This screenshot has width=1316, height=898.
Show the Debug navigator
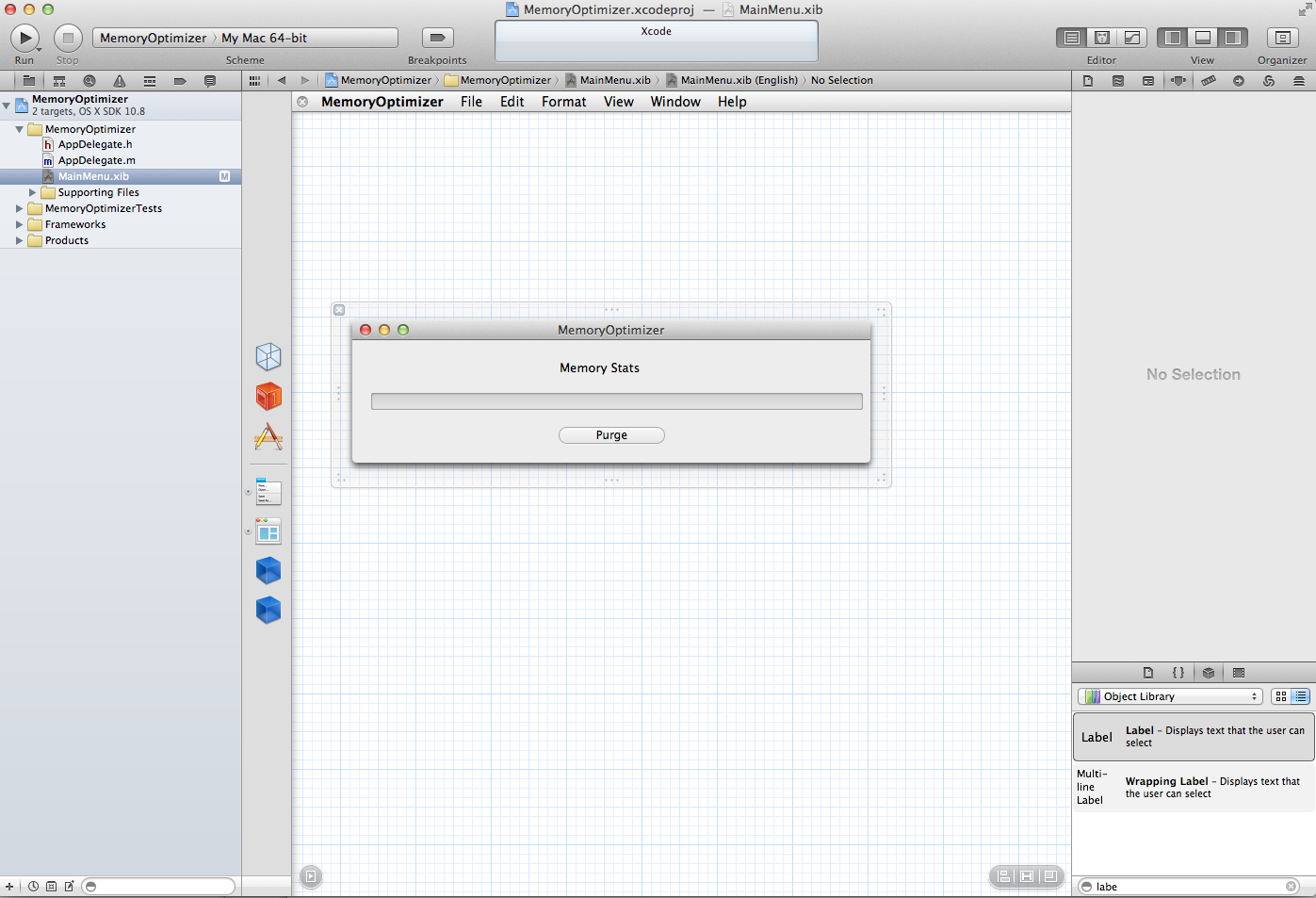tap(150, 81)
